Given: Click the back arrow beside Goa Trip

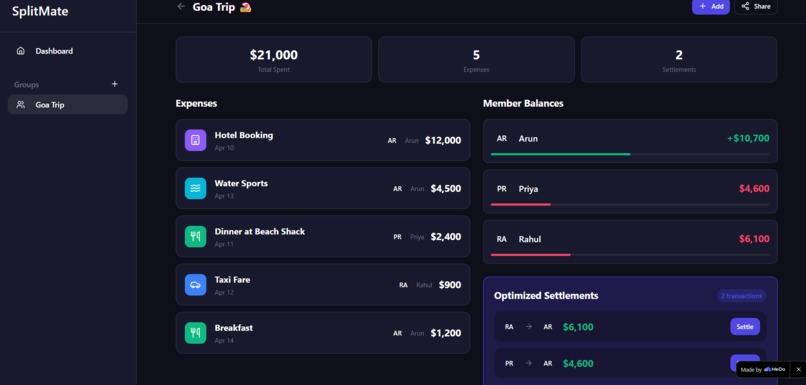Looking at the screenshot, I should 180,7.
